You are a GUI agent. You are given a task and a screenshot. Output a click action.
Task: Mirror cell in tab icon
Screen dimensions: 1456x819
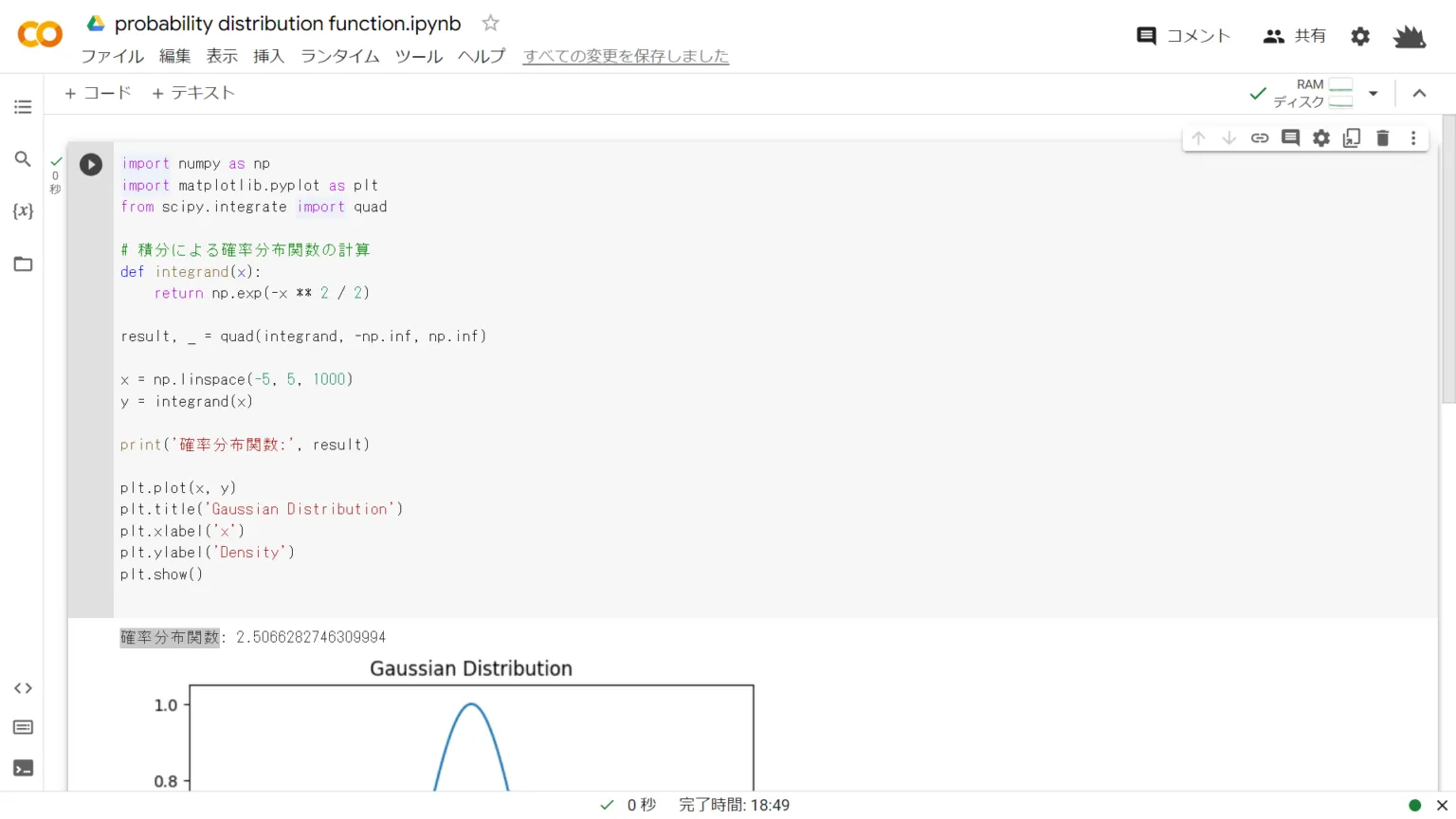[1352, 138]
